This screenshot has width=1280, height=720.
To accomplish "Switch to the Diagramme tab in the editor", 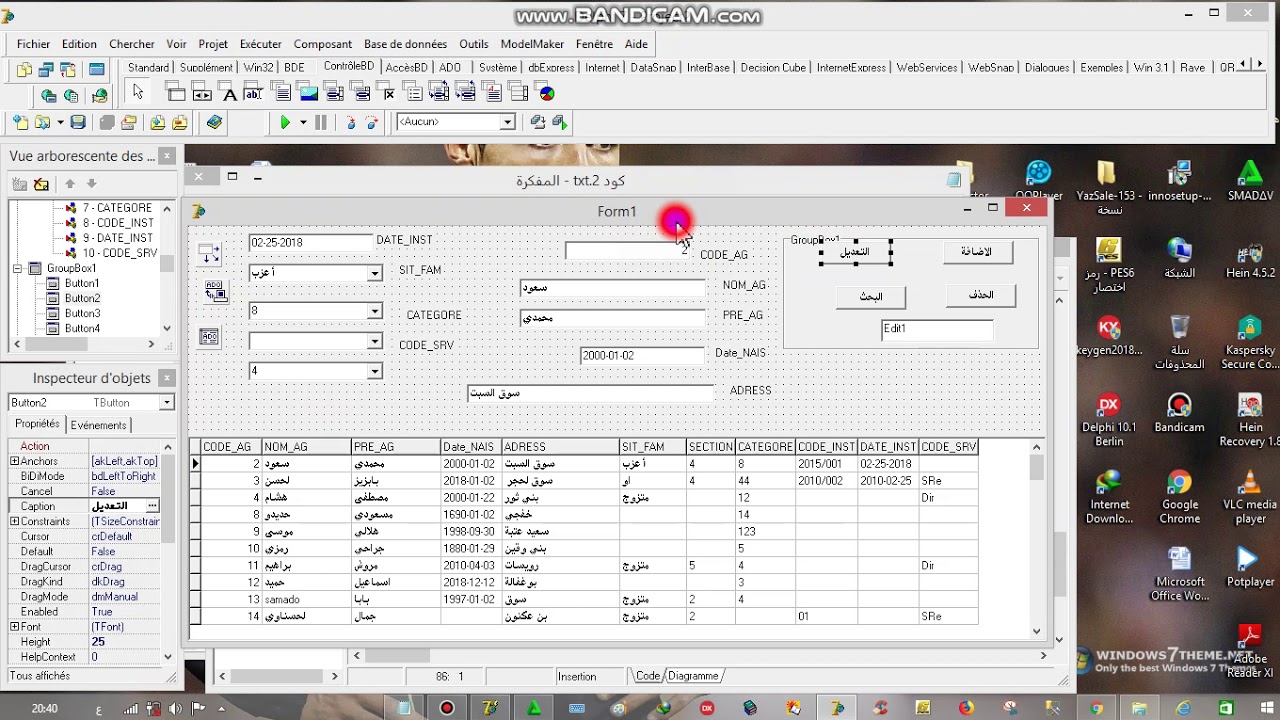I will coord(693,676).
